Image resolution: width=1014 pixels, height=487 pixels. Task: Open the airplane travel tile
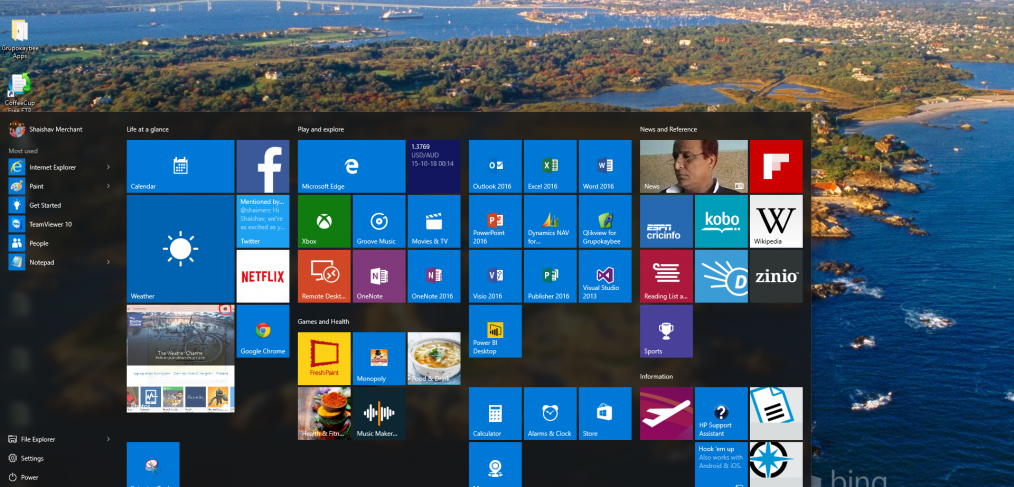[x=667, y=413]
